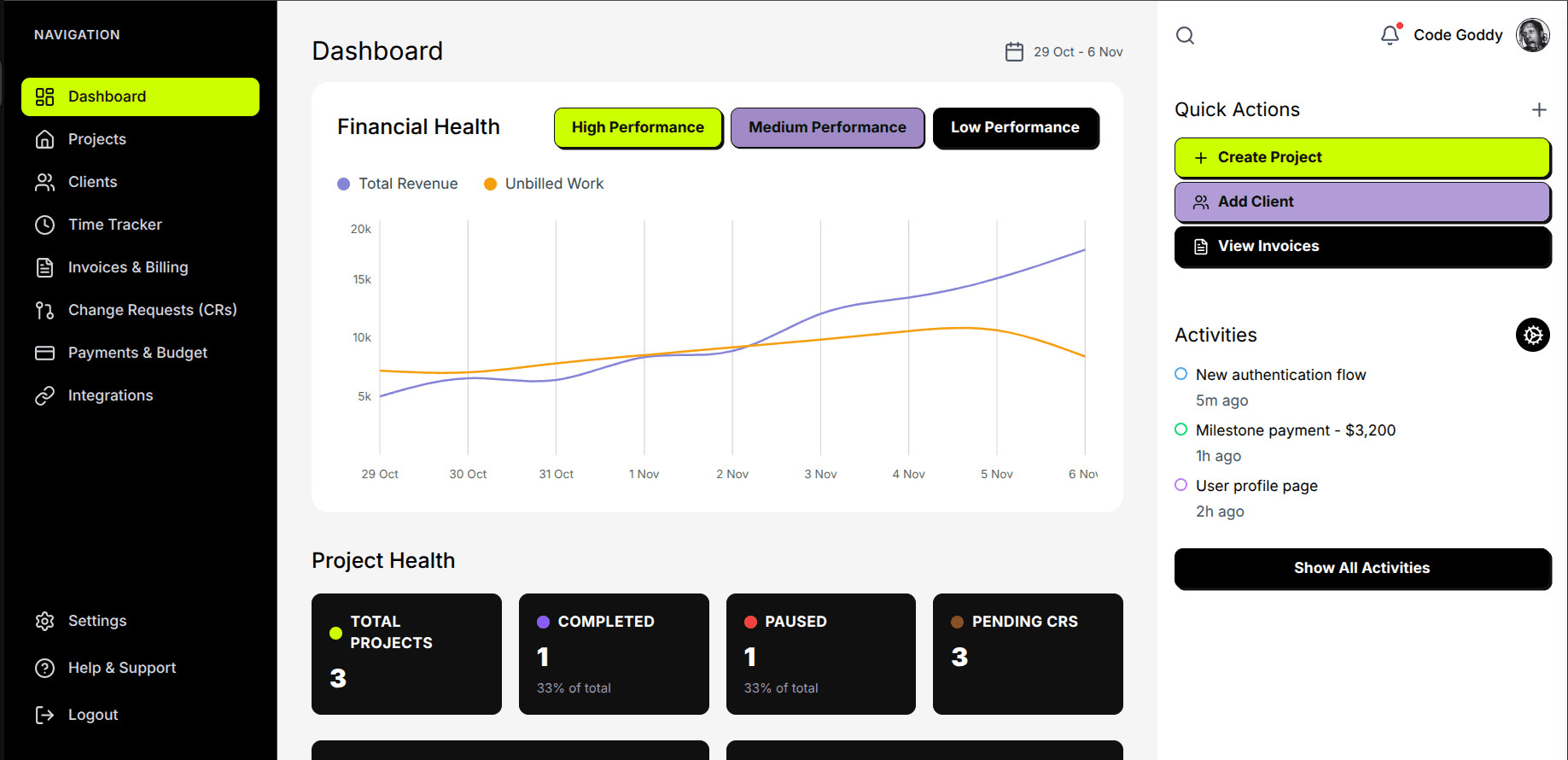This screenshot has width=1568, height=760.
Task: Open the Milestone payment activity entry
Action: point(1296,430)
